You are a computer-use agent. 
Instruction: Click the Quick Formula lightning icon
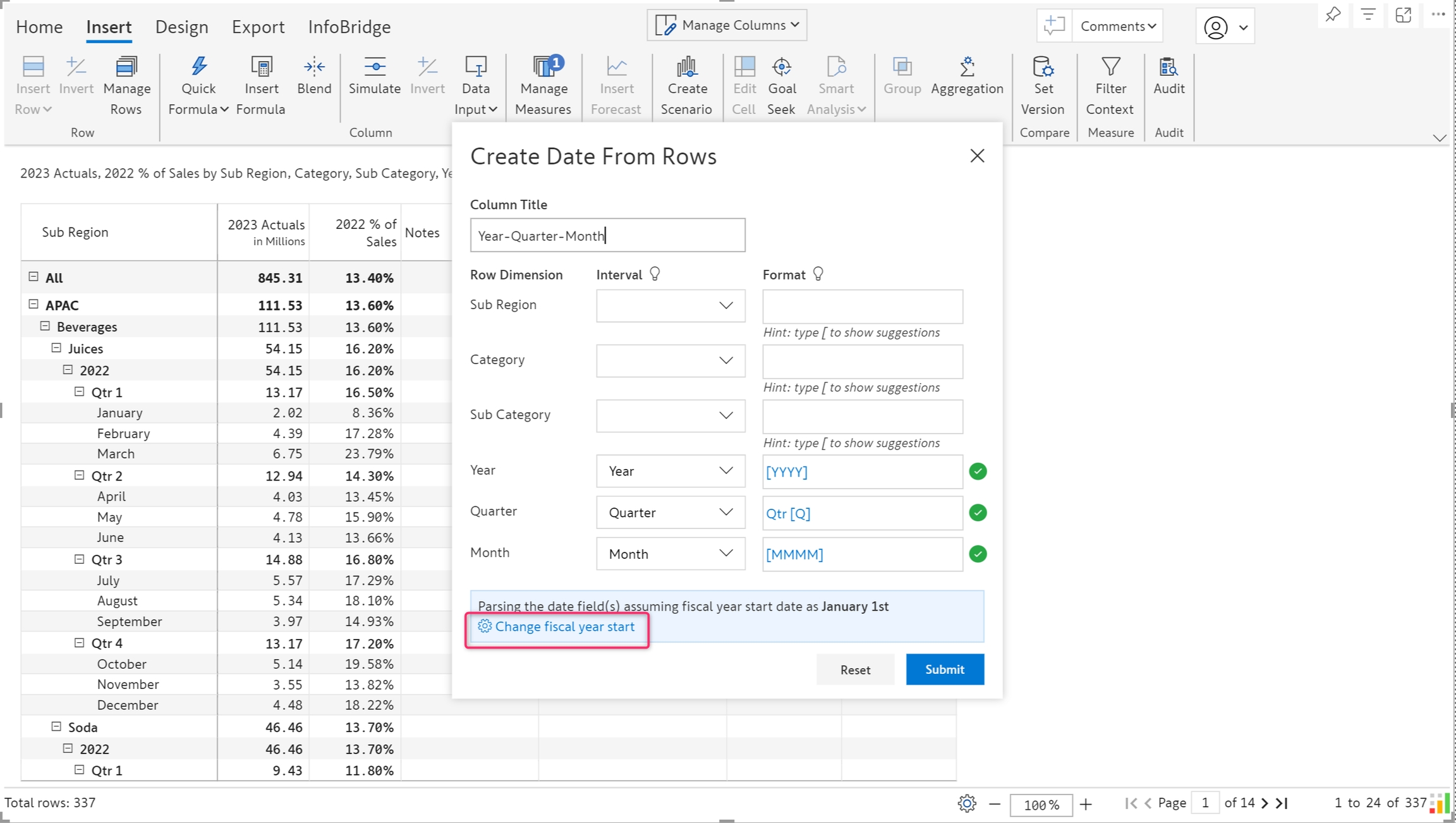(x=198, y=66)
